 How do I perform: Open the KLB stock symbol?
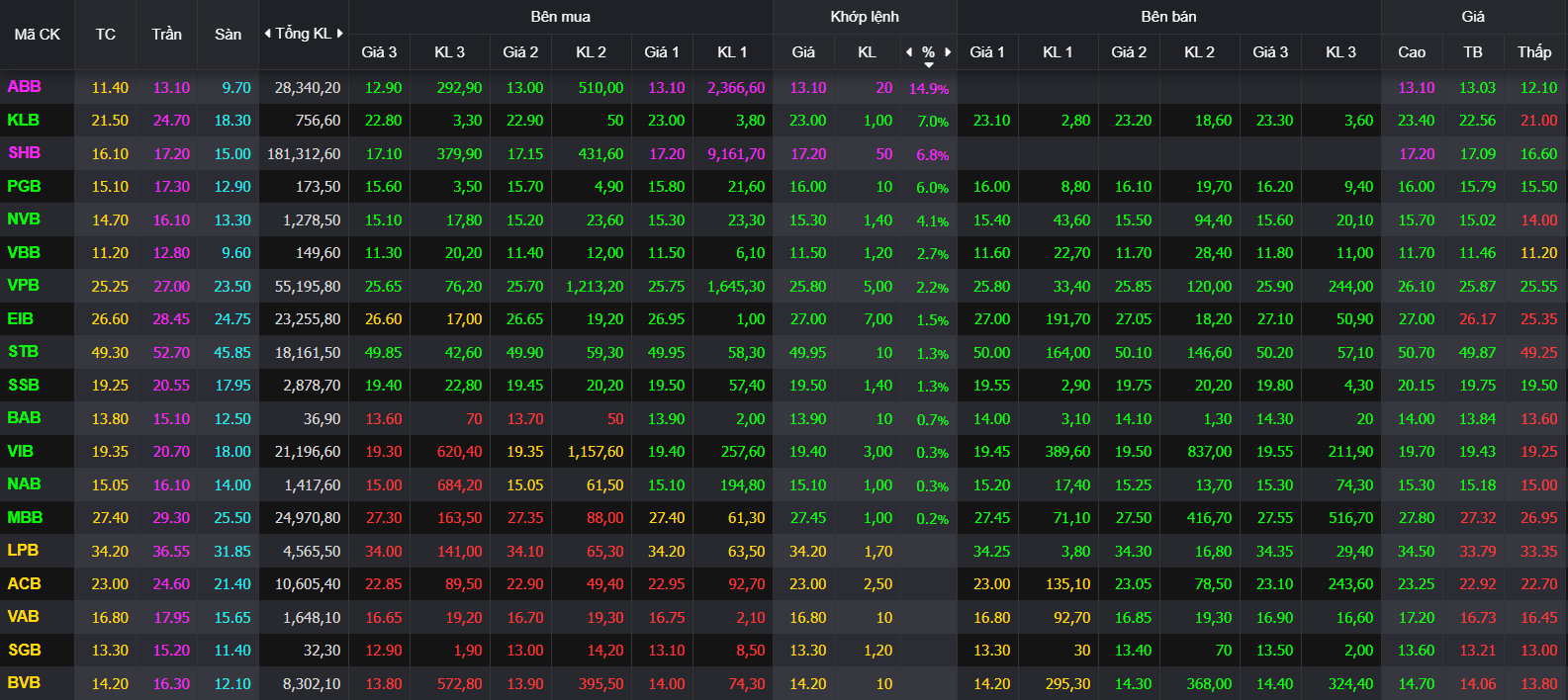pos(23,121)
